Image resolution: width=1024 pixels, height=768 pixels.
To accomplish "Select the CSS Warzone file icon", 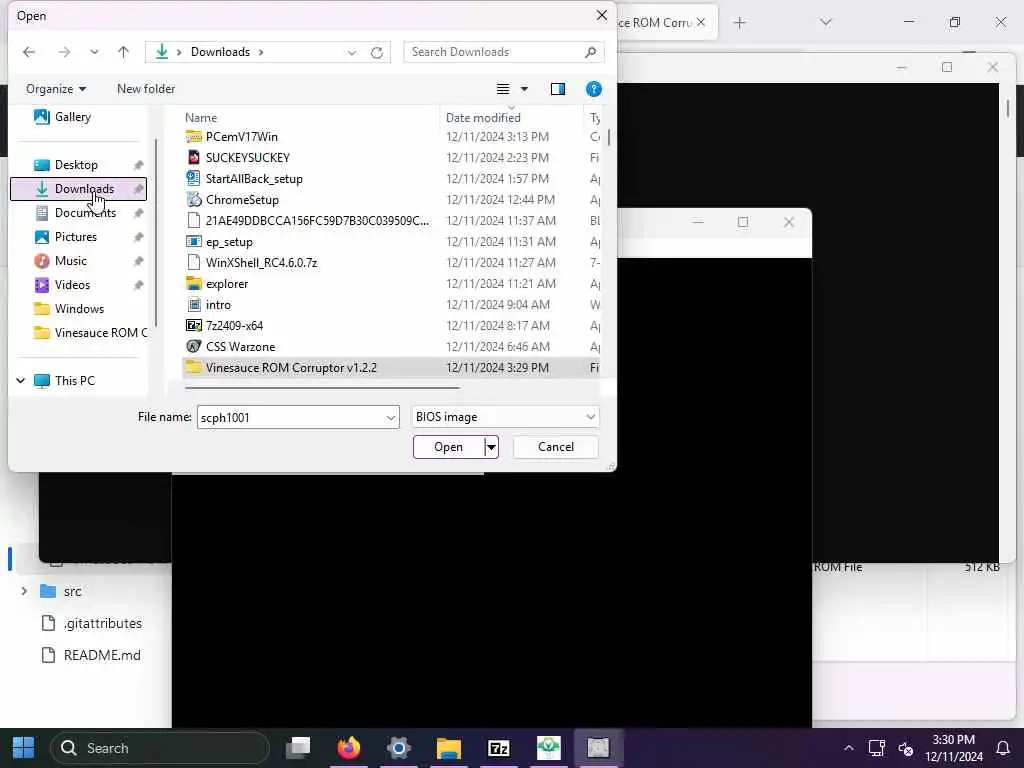I will (x=193, y=347).
